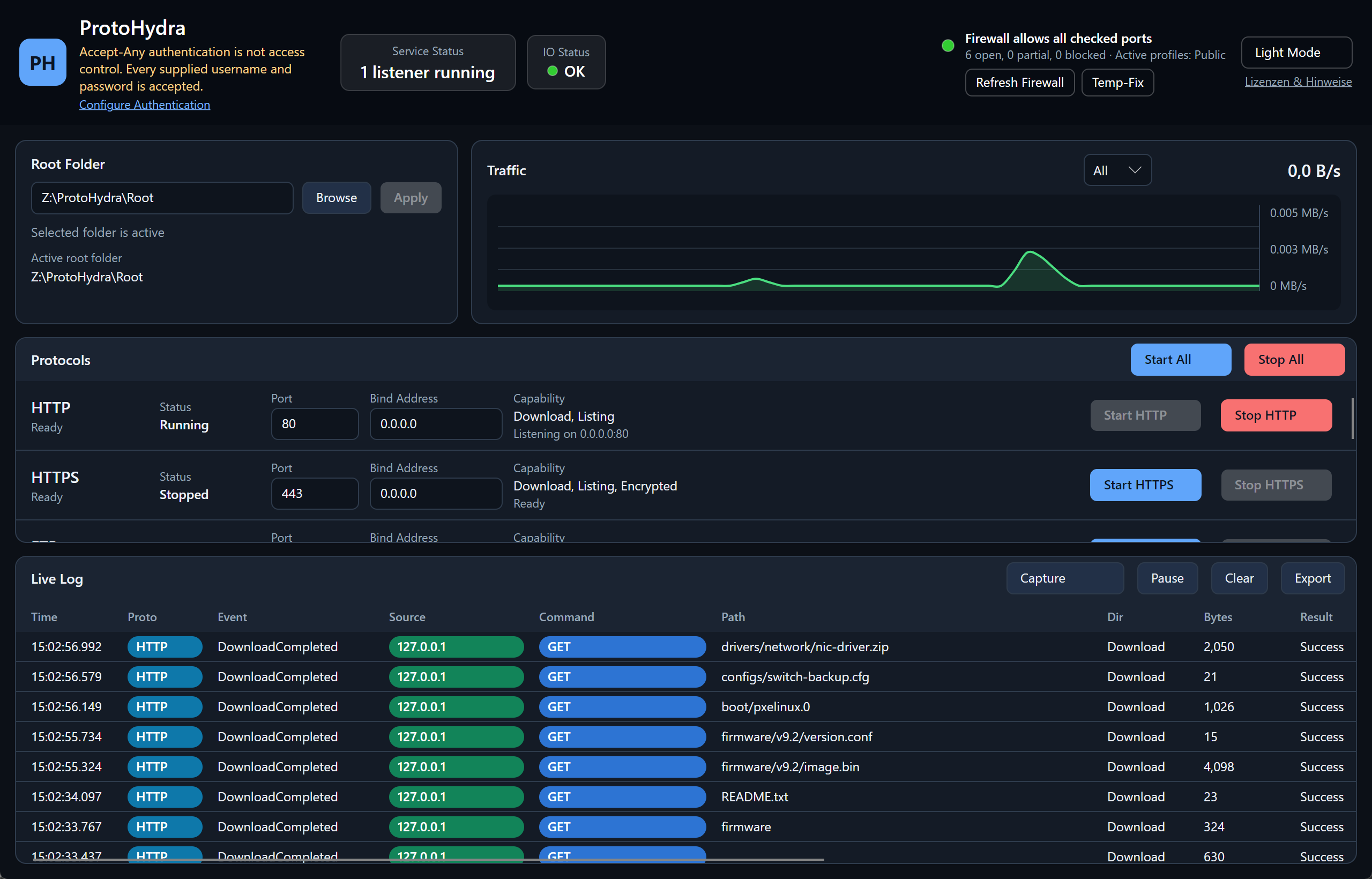Image resolution: width=1372 pixels, height=879 pixels.
Task: Open Lizenzen & Hinweise link
Action: click(x=1298, y=81)
